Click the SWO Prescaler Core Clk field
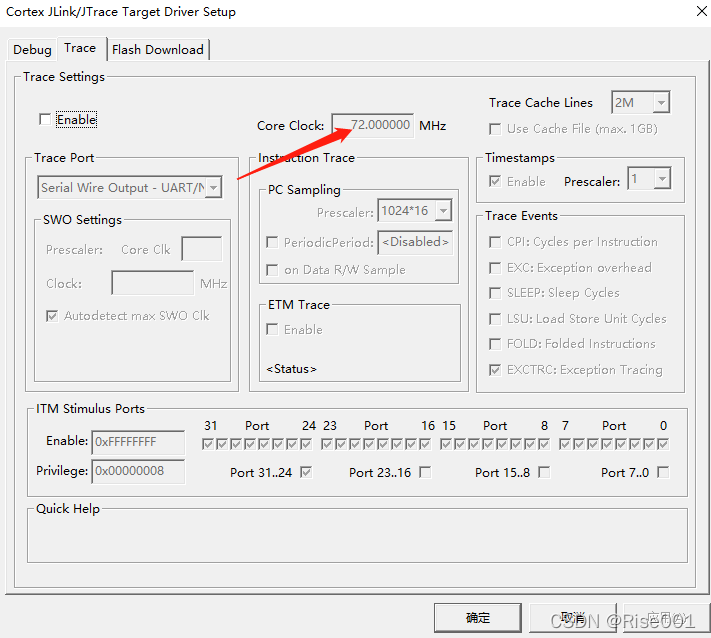This screenshot has width=711, height=638. pyautogui.click(x=202, y=249)
